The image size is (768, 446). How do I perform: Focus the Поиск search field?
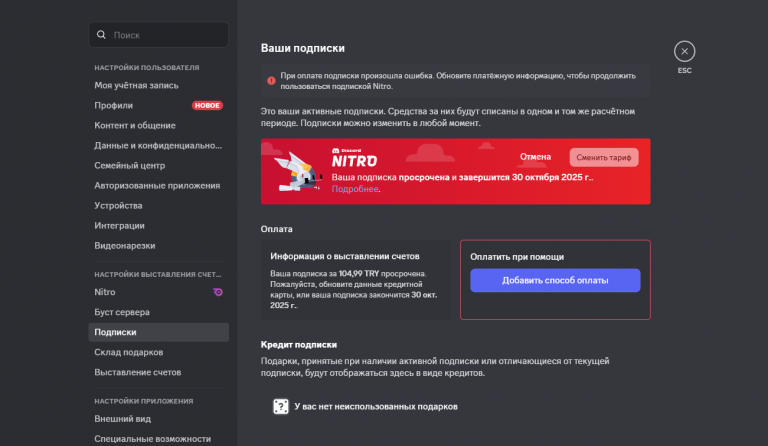tap(158, 35)
